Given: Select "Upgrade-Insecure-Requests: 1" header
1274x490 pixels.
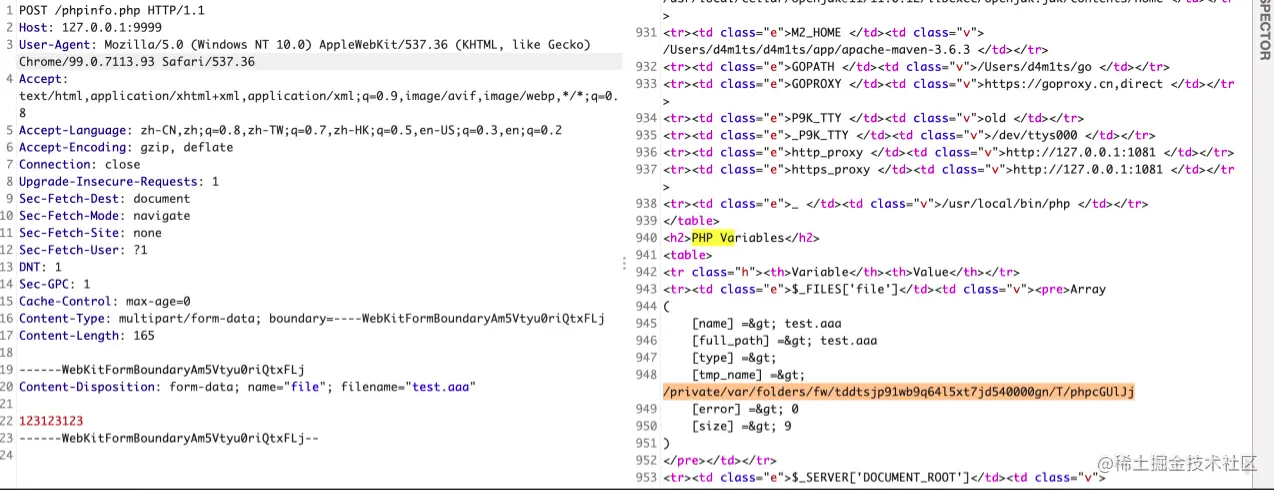Looking at the screenshot, I should (x=119, y=181).
